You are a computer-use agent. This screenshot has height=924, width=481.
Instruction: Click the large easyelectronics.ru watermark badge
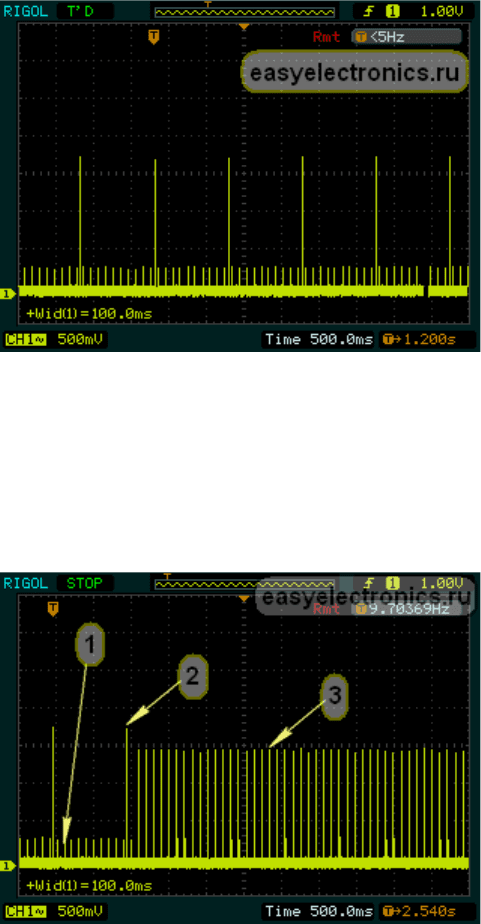point(355,72)
